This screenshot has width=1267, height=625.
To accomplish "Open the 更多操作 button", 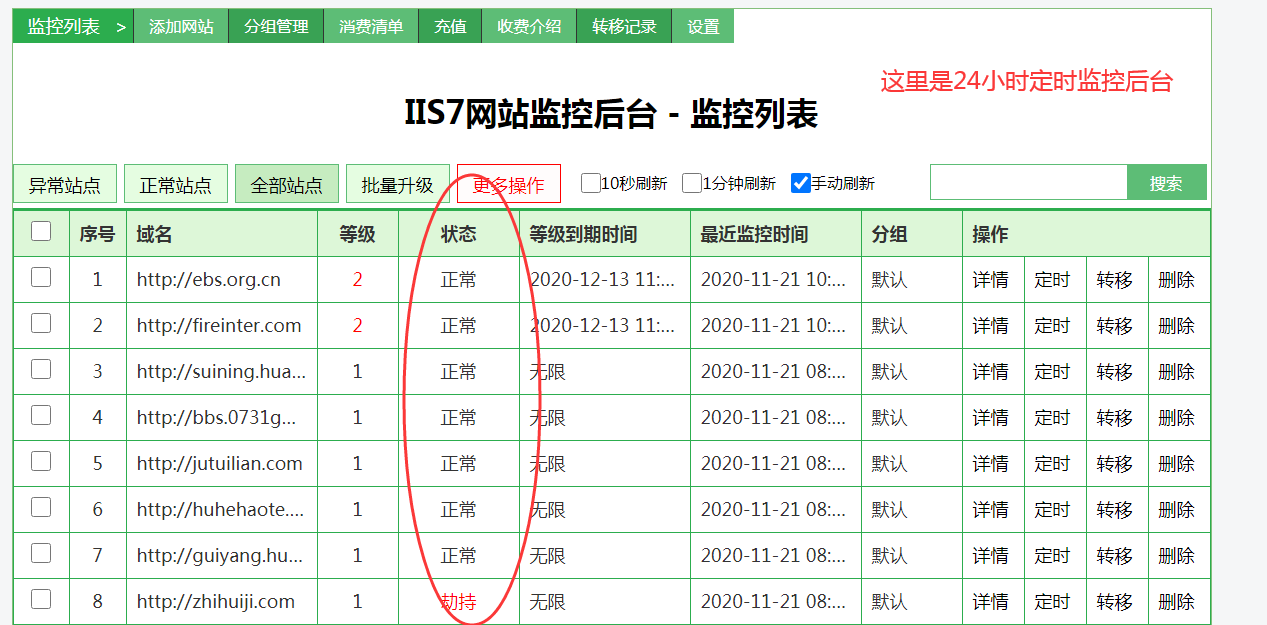I will (x=509, y=184).
